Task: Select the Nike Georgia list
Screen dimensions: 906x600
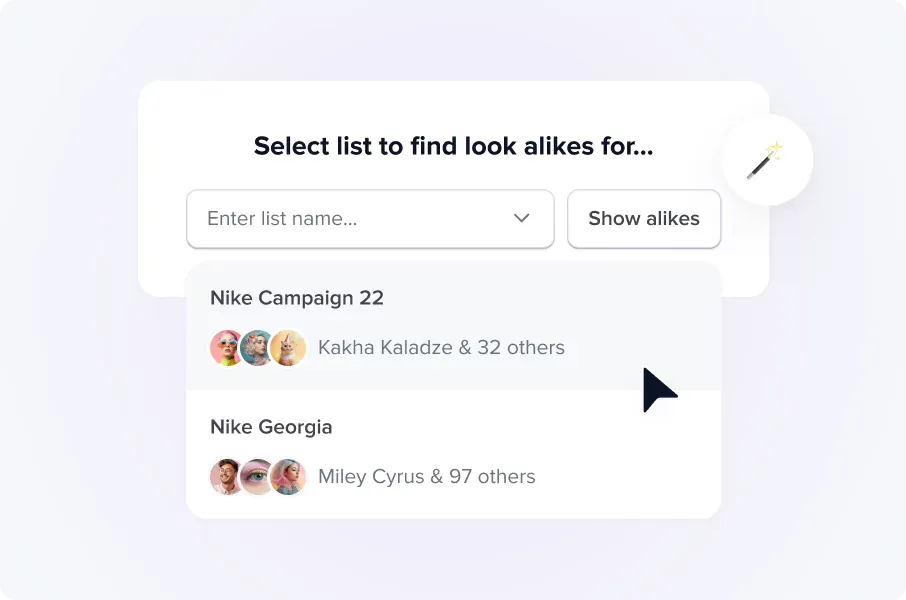Action: [x=454, y=454]
